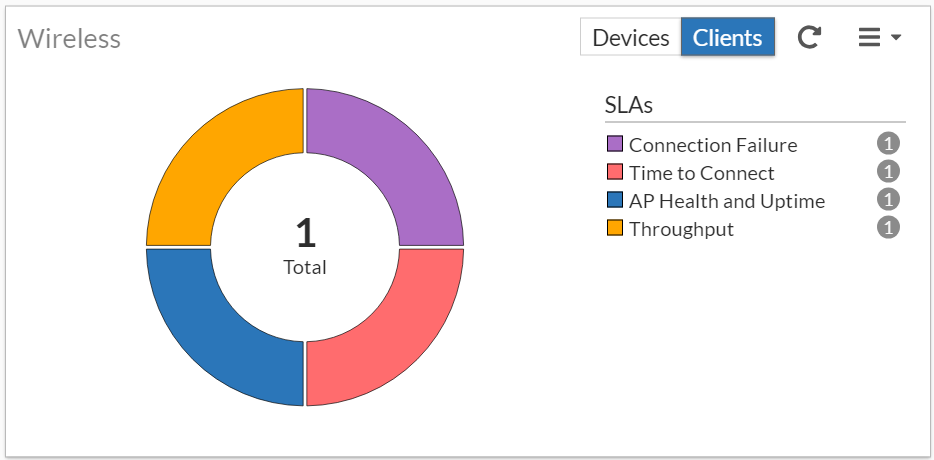
Task: Switch to the Devices view
Action: (x=630, y=38)
